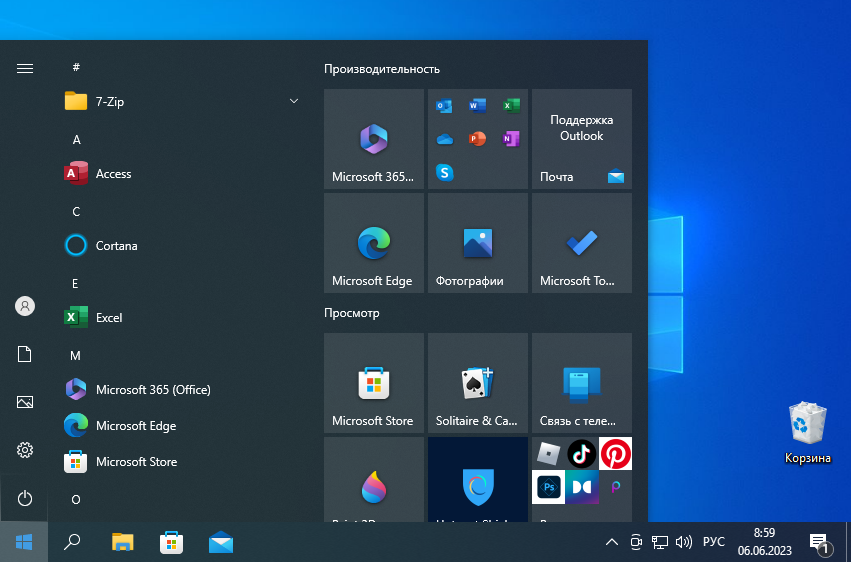This screenshot has height=562, width=851.
Task: Open Word in the Office tile folder
Action: pos(477,106)
